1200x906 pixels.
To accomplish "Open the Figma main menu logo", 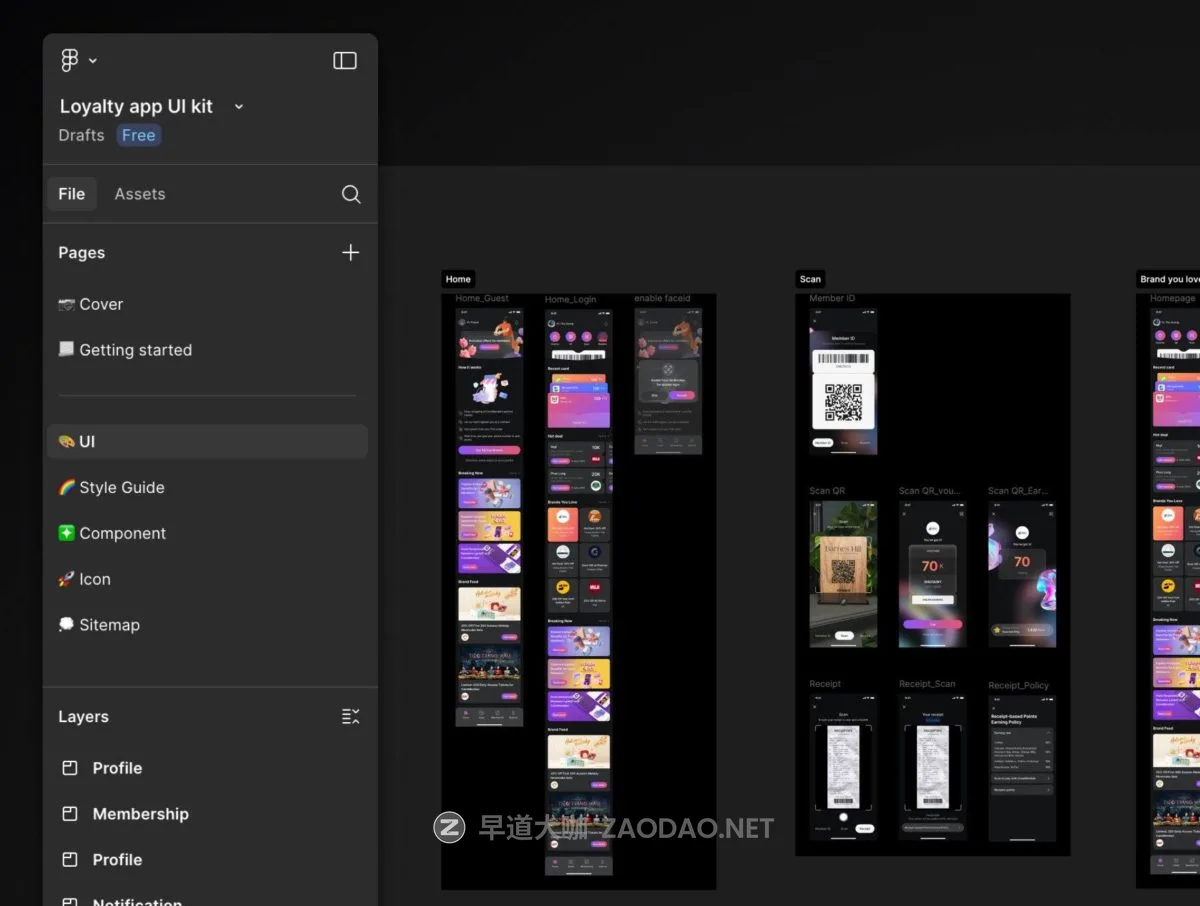I will pos(69,61).
